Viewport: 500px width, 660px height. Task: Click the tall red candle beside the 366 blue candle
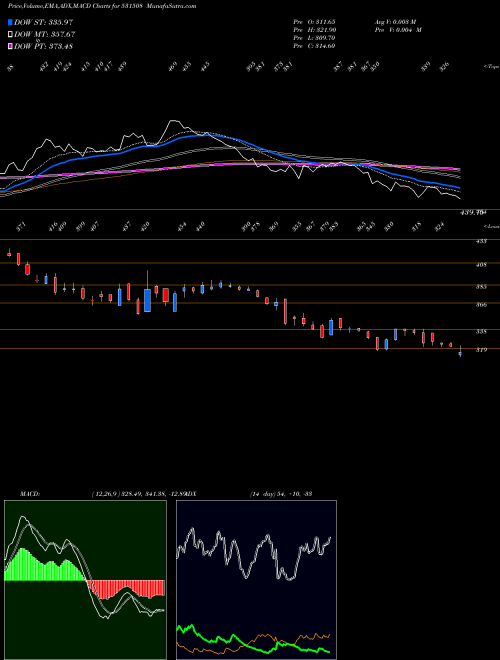pos(285,311)
